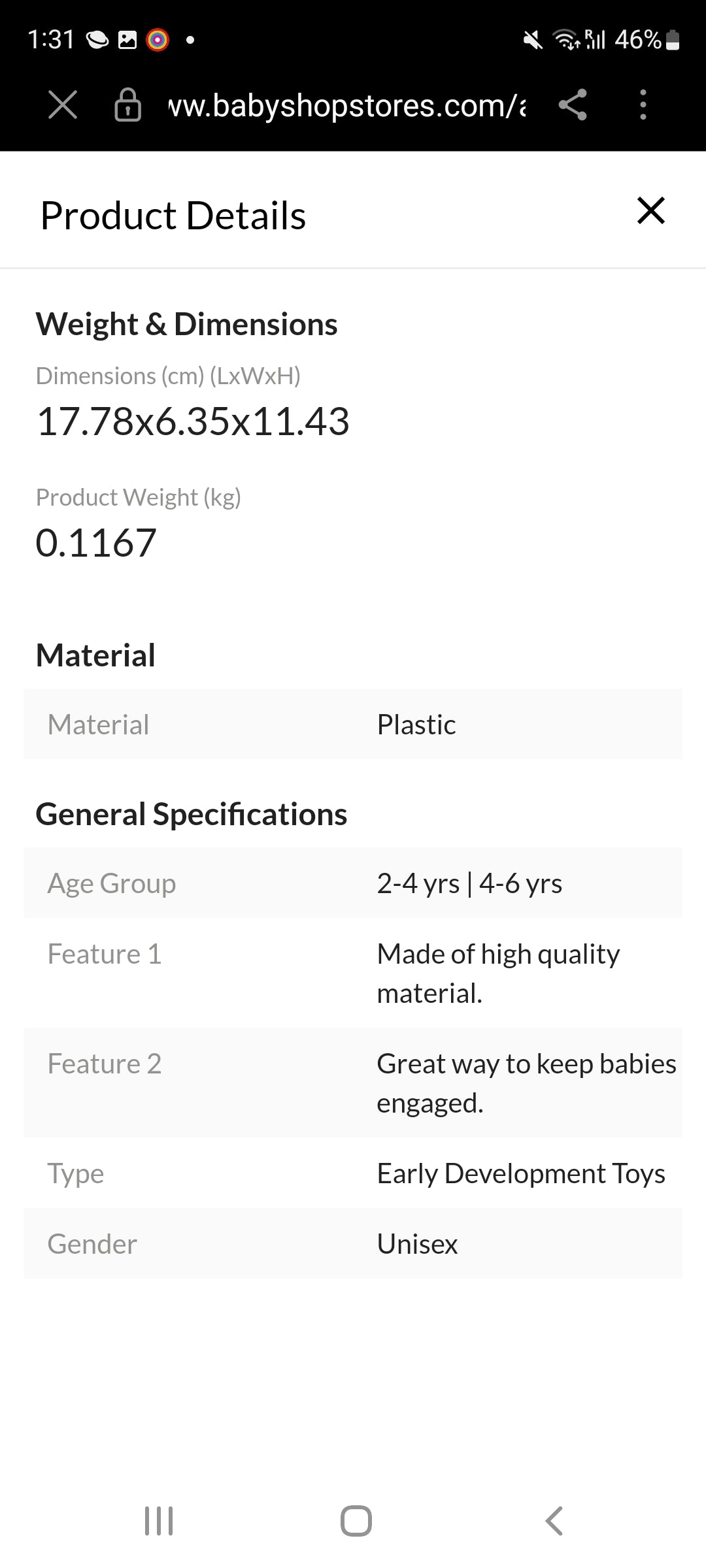Tap the Age Group row
The width and height of the screenshot is (706, 1568).
click(353, 883)
